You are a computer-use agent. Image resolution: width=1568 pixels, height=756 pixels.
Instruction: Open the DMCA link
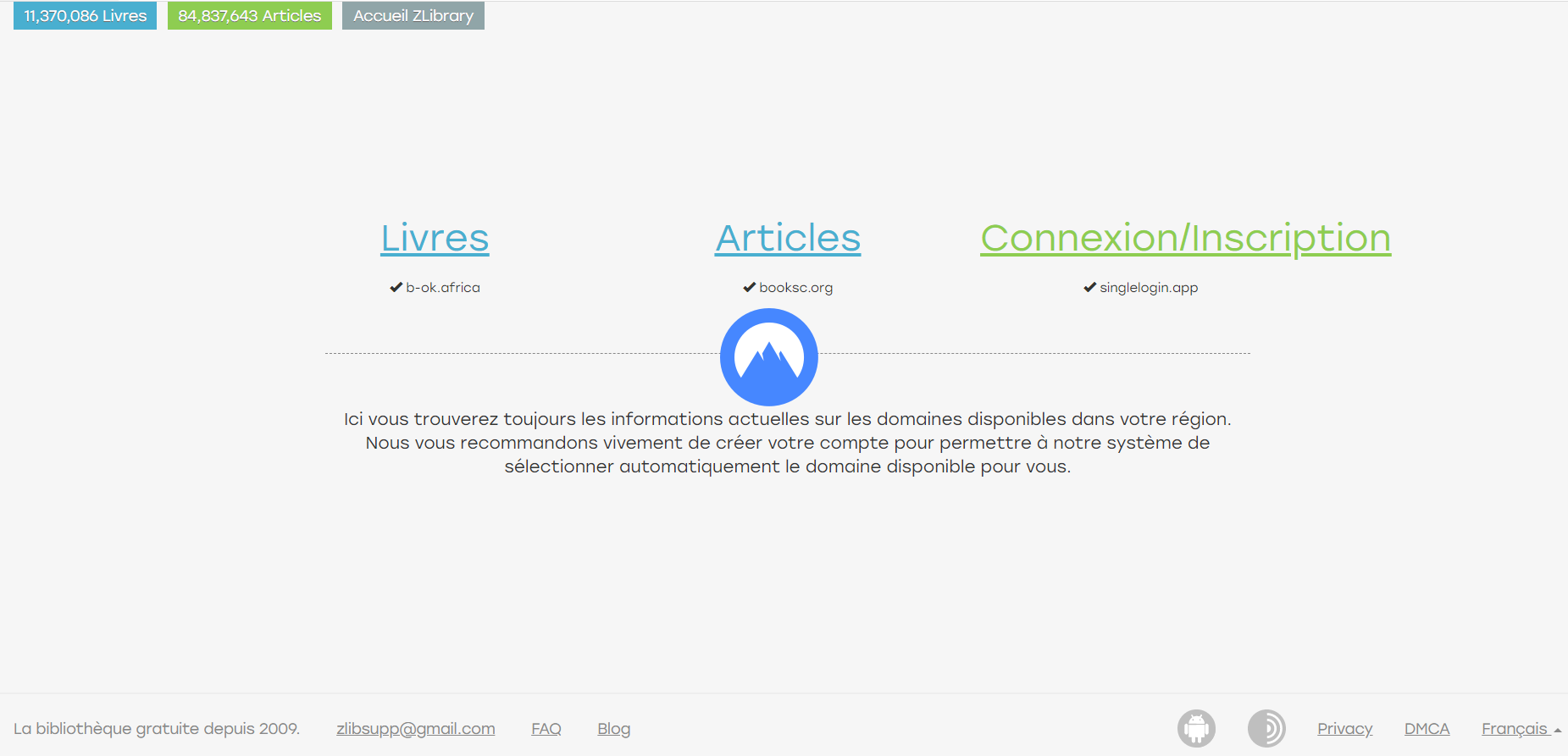pyautogui.click(x=1427, y=729)
